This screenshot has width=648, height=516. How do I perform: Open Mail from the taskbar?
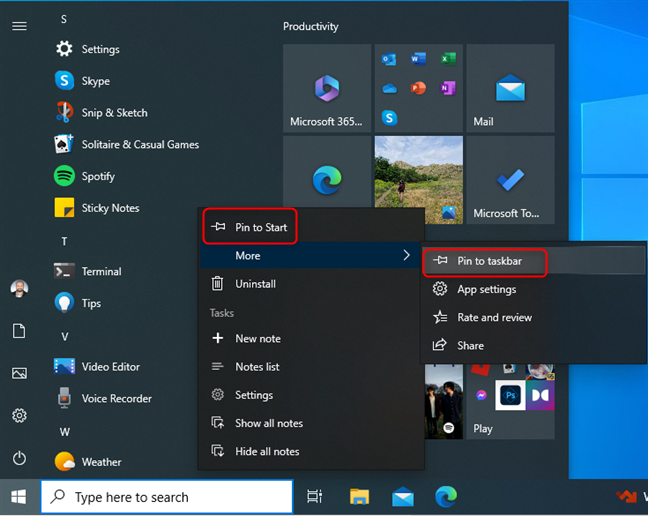click(403, 497)
